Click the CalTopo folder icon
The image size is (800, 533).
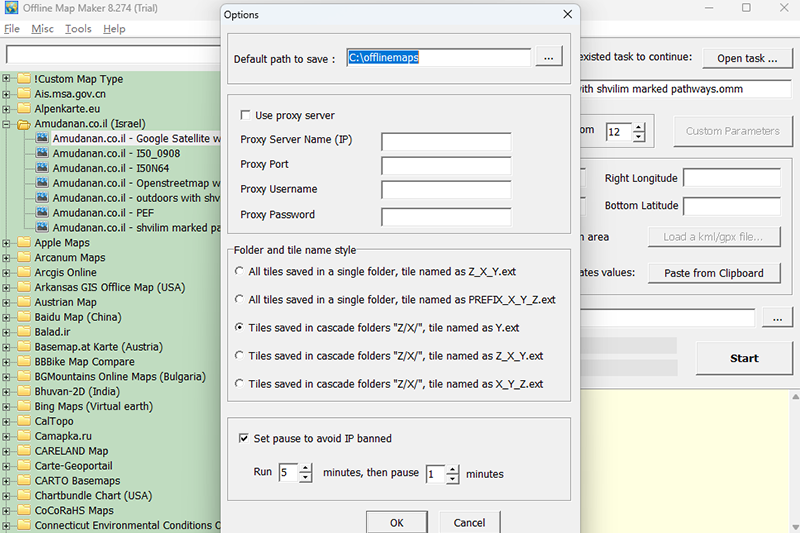(23, 421)
